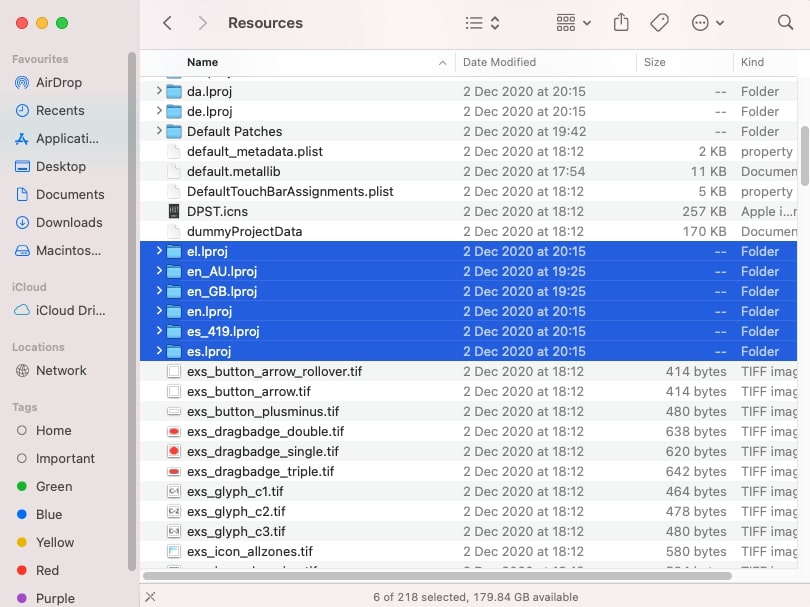
Task: Select the Home tag
Action: [x=44, y=430]
